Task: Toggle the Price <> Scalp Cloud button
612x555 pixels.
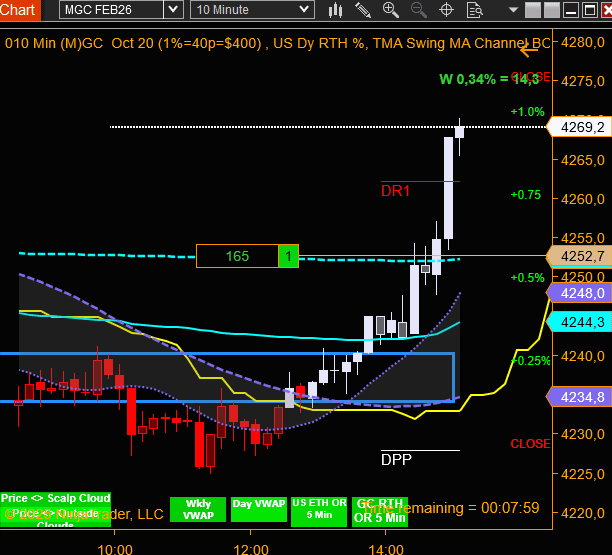Action: click(x=55, y=498)
